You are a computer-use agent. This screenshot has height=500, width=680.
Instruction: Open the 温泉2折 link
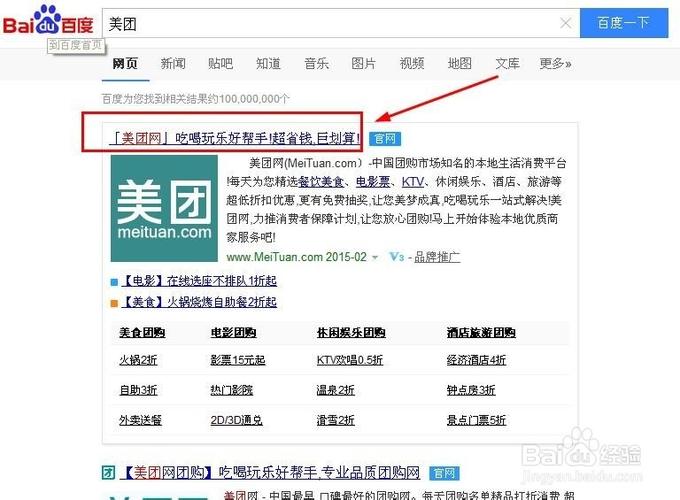[335, 390]
